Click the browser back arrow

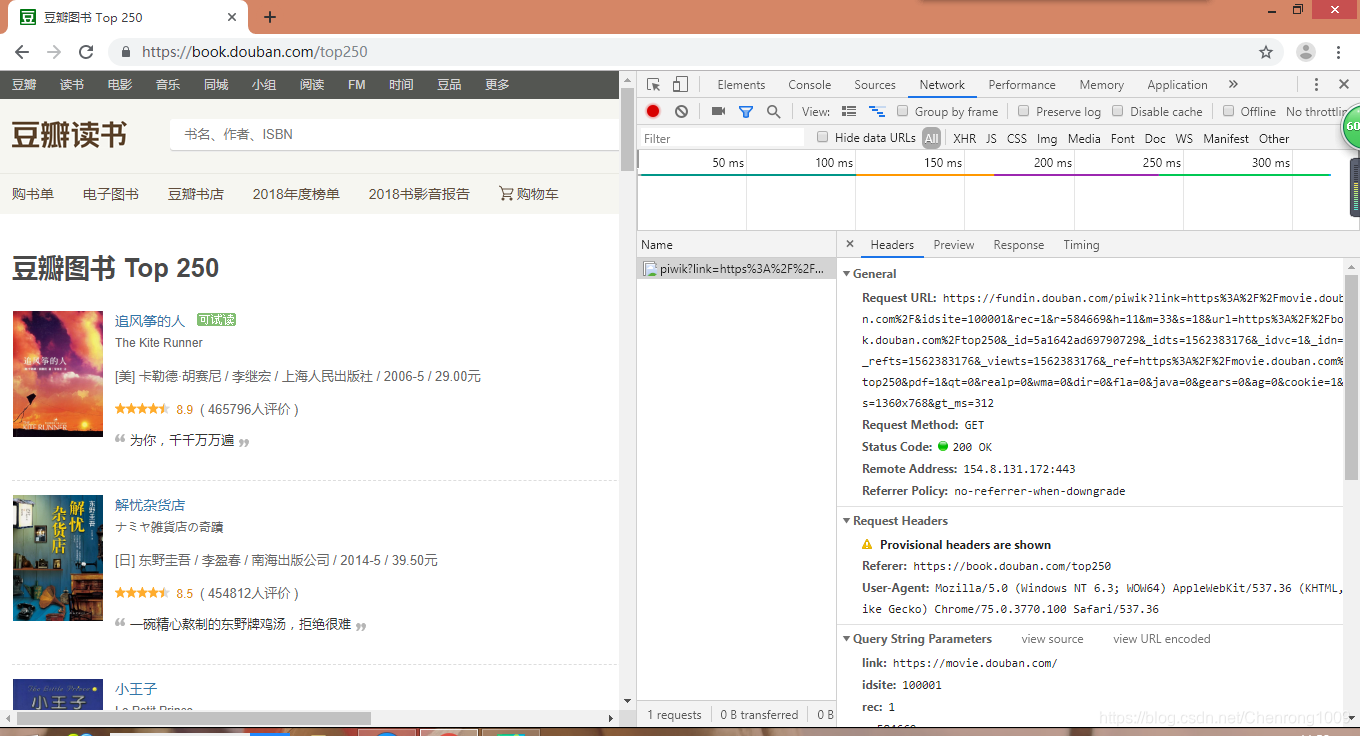pos(22,52)
